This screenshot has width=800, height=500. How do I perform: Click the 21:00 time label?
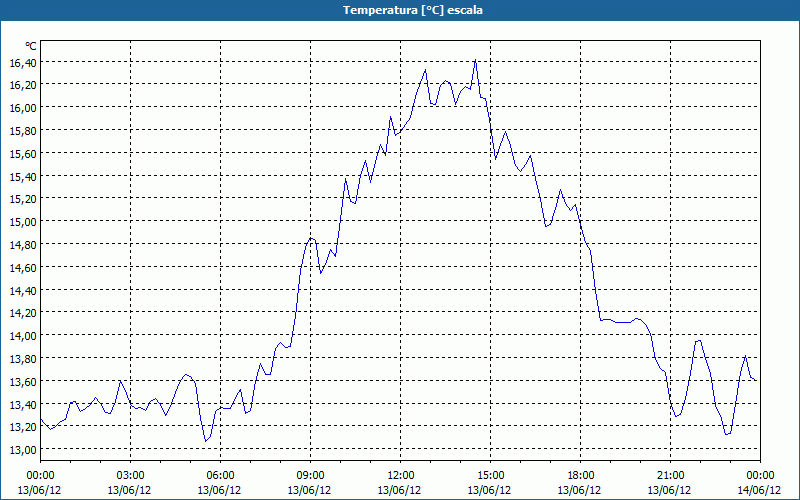(670, 476)
